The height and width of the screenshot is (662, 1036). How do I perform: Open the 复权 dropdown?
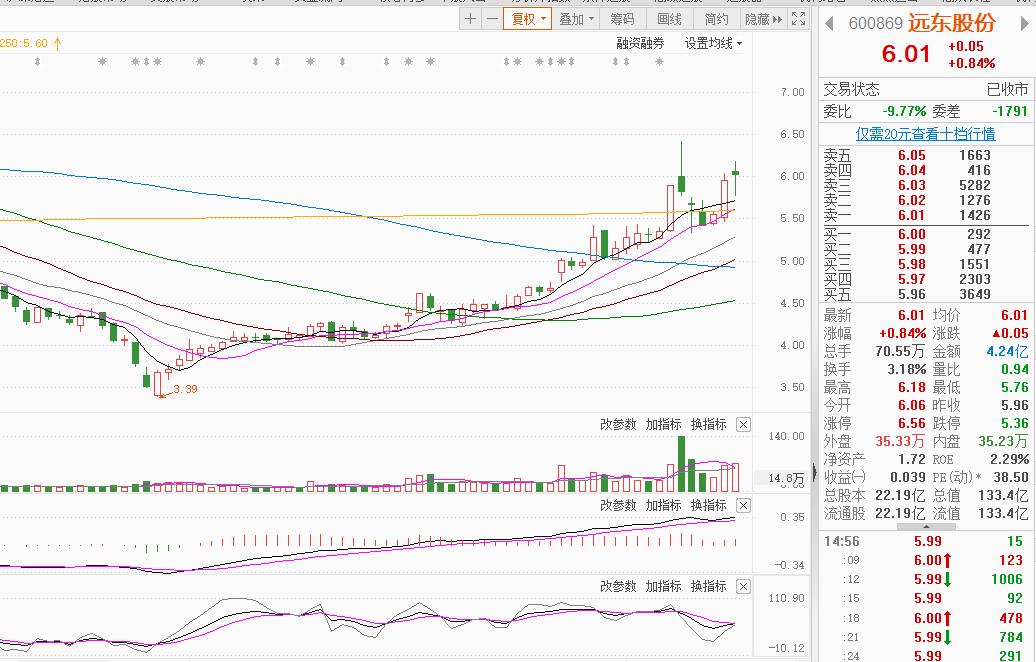coord(528,19)
